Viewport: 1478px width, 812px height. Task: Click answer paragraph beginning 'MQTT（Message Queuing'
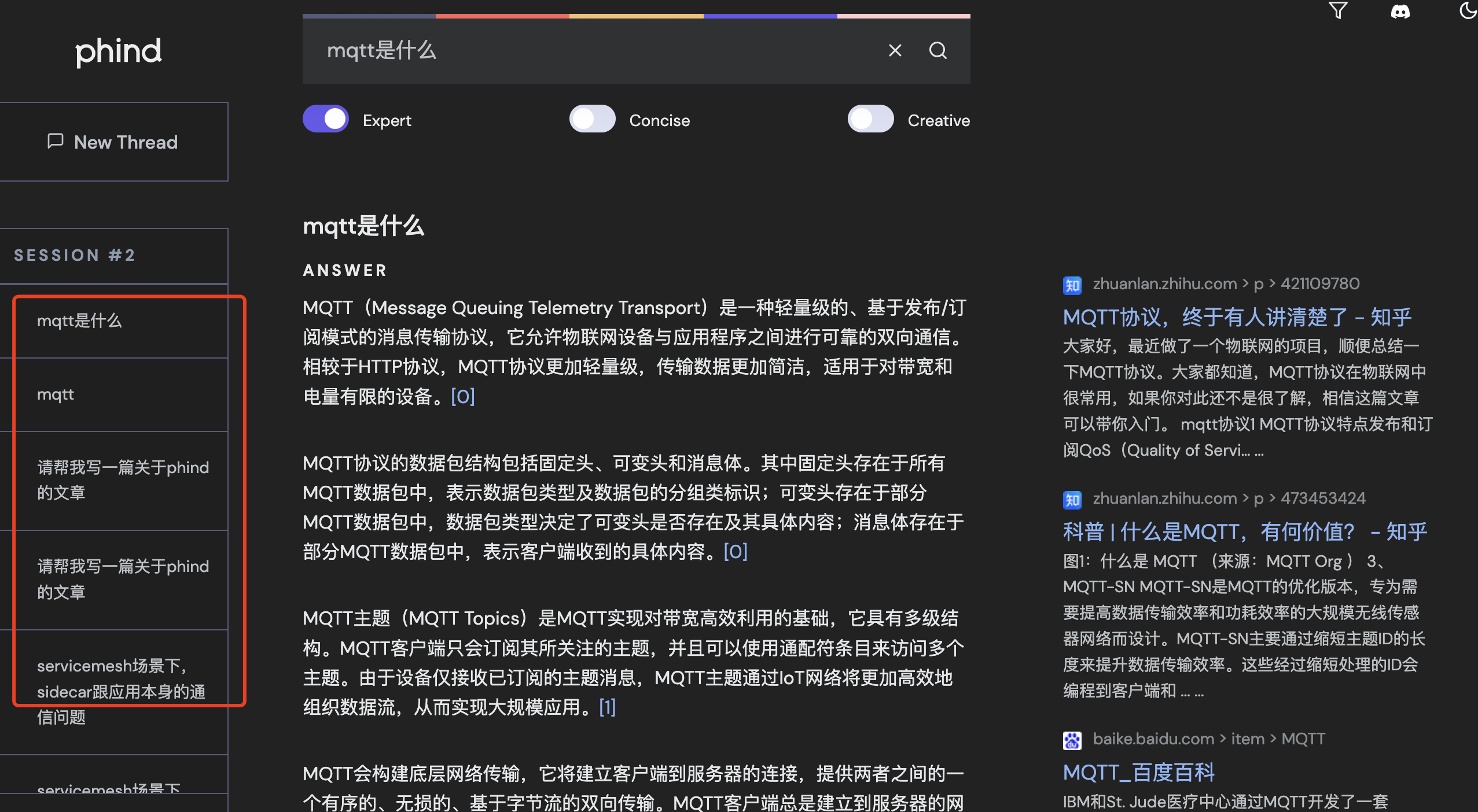tap(635, 352)
